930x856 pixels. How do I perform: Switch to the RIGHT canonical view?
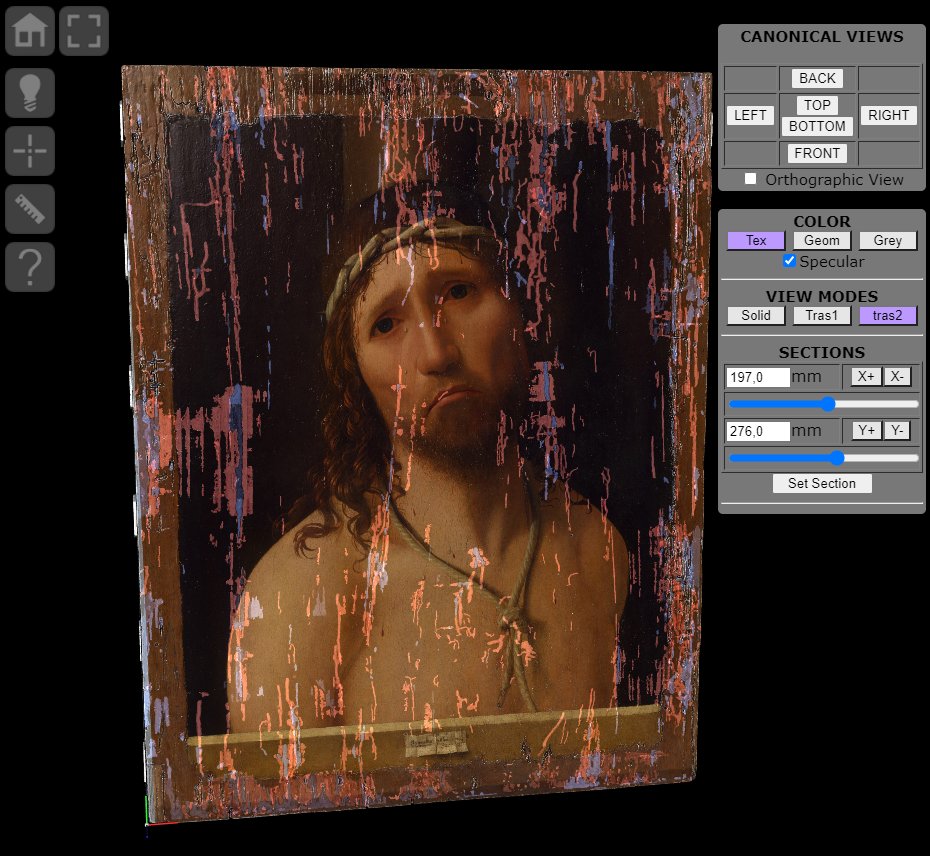pyautogui.click(x=888, y=115)
